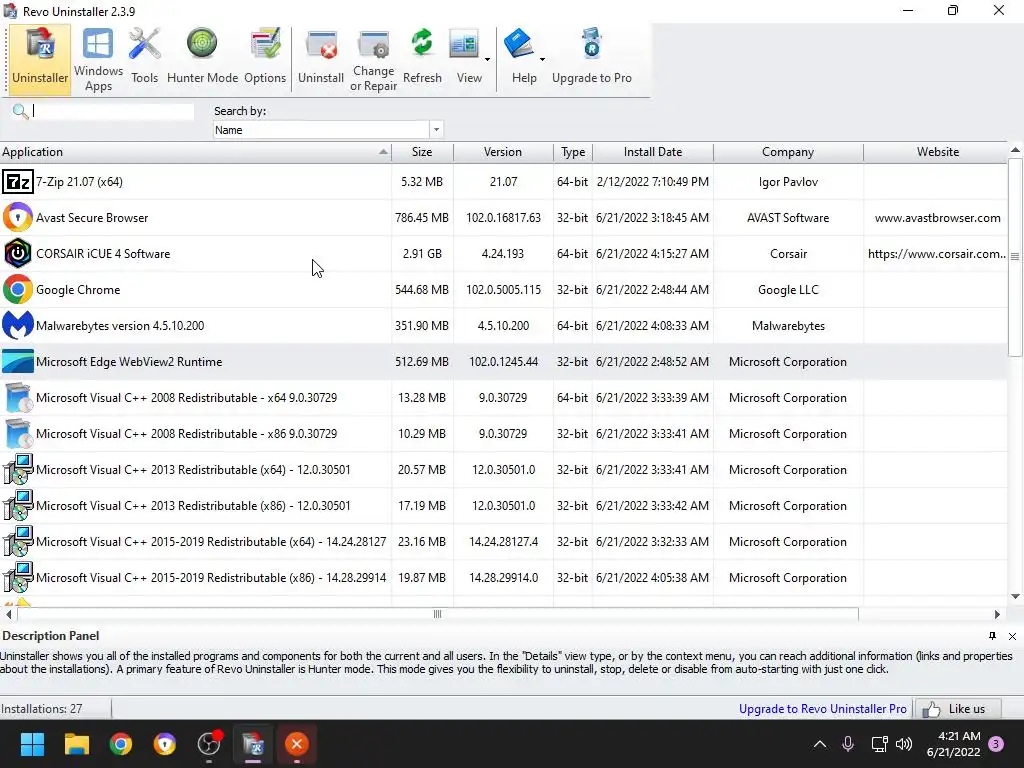Sort by the Application column header
Viewport: 1024px width, 768px height.
coord(195,152)
